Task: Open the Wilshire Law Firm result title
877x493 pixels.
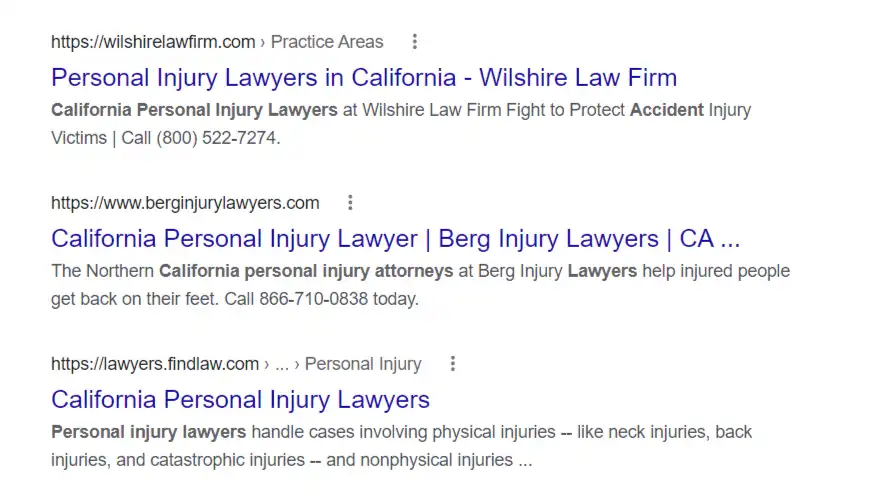Action: [364, 77]
